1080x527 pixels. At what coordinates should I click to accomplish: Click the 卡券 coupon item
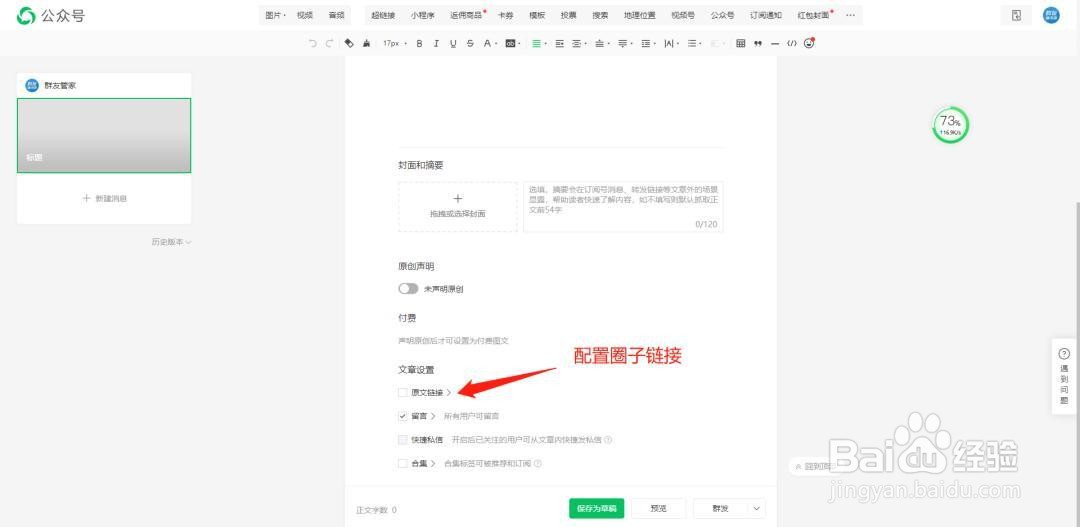[x=506, y=15]
